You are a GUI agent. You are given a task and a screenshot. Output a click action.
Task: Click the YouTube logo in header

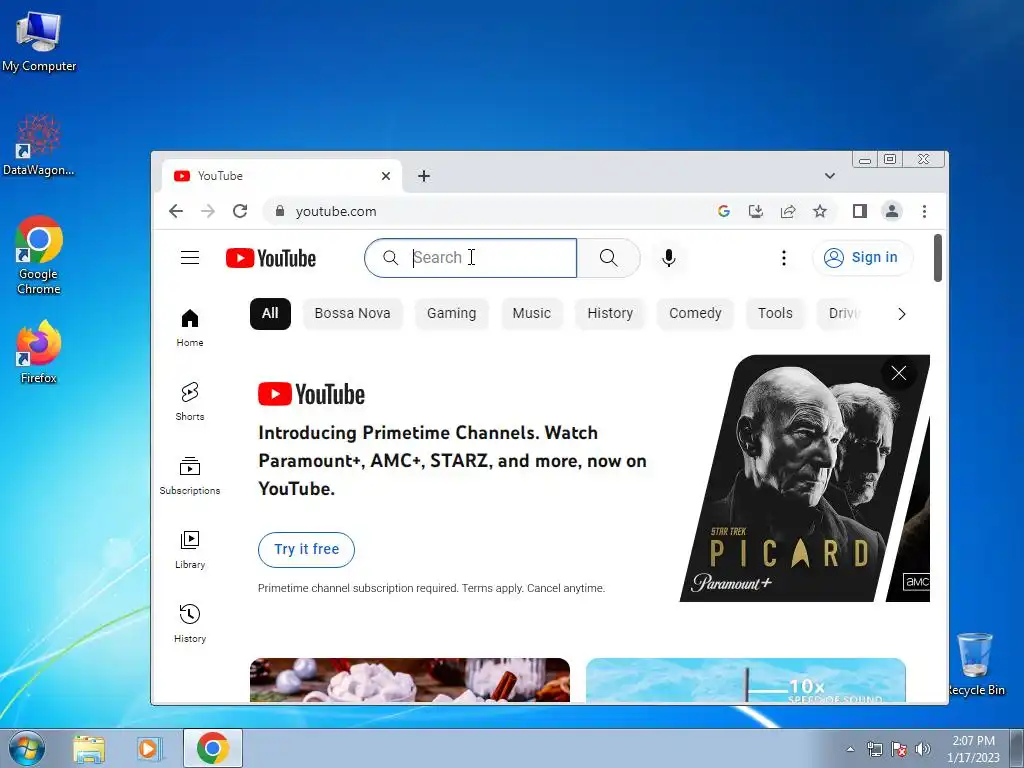271,258
